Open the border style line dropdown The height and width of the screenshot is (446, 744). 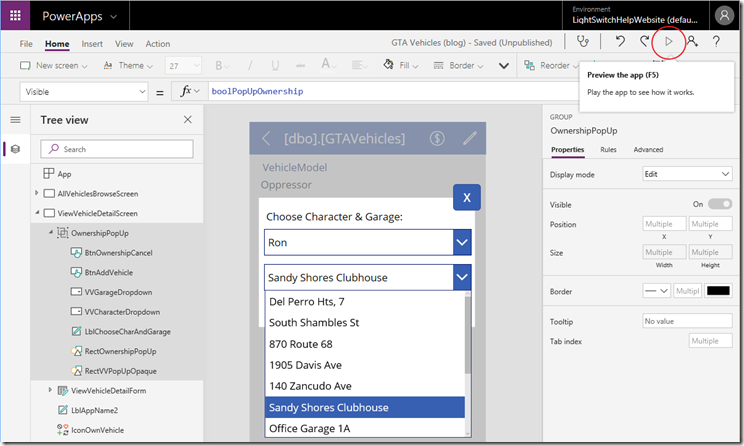pyautogui.click(x=657, y=291)
